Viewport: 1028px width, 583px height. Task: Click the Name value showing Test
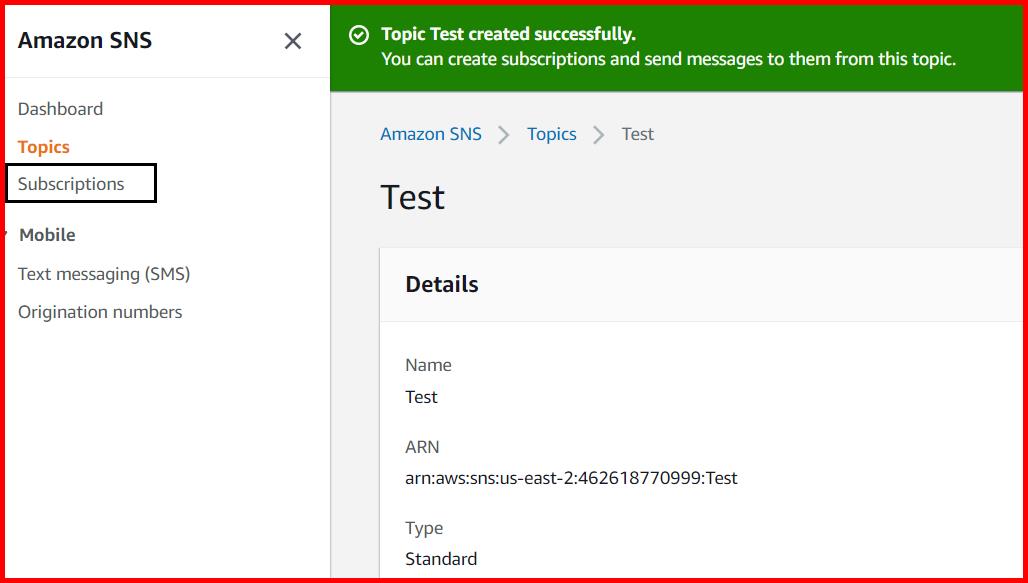click(421, 397)
